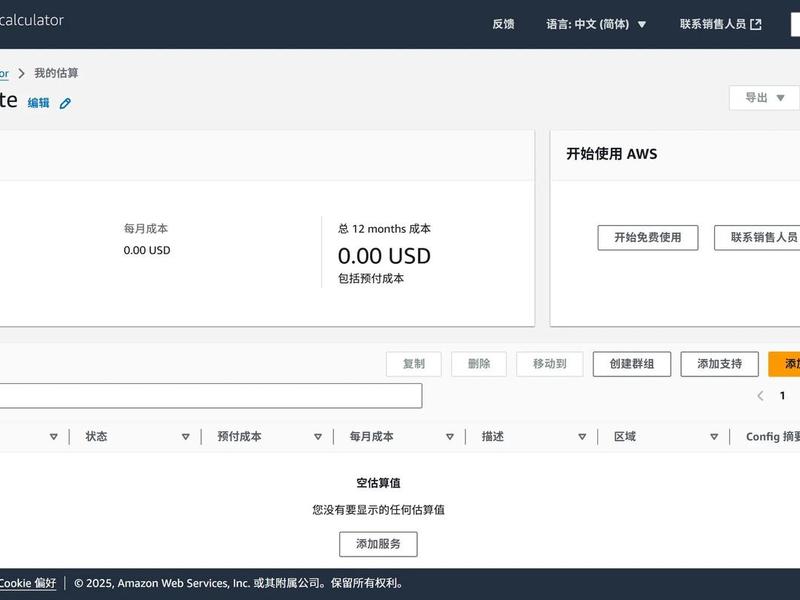
Task: Click the monthly cost 0.00 USD value
Action: (147, 250)
